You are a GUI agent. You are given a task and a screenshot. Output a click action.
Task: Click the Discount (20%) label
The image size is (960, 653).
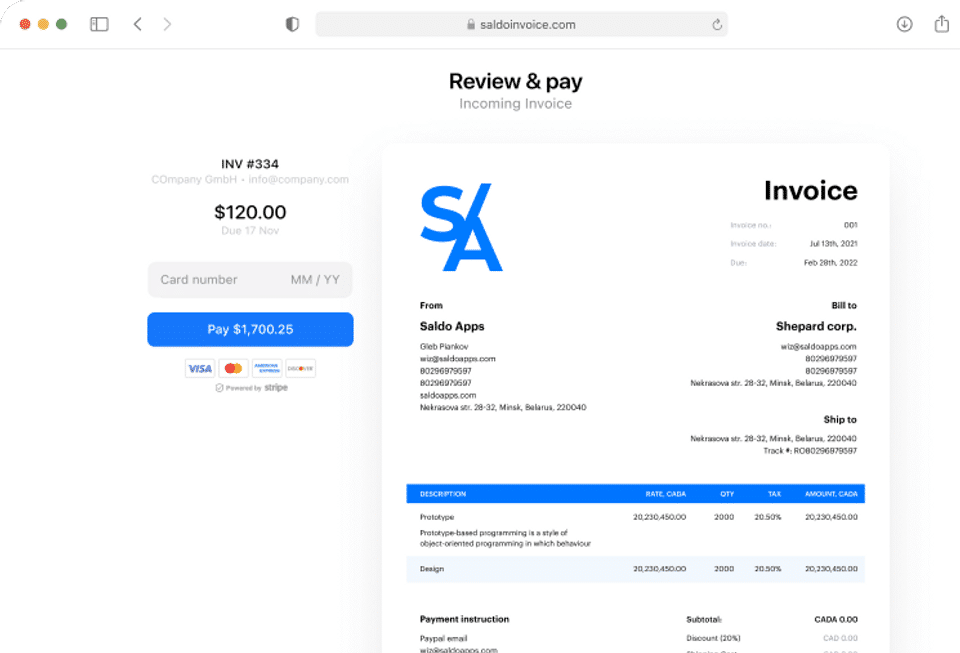[x=713, y=638]
